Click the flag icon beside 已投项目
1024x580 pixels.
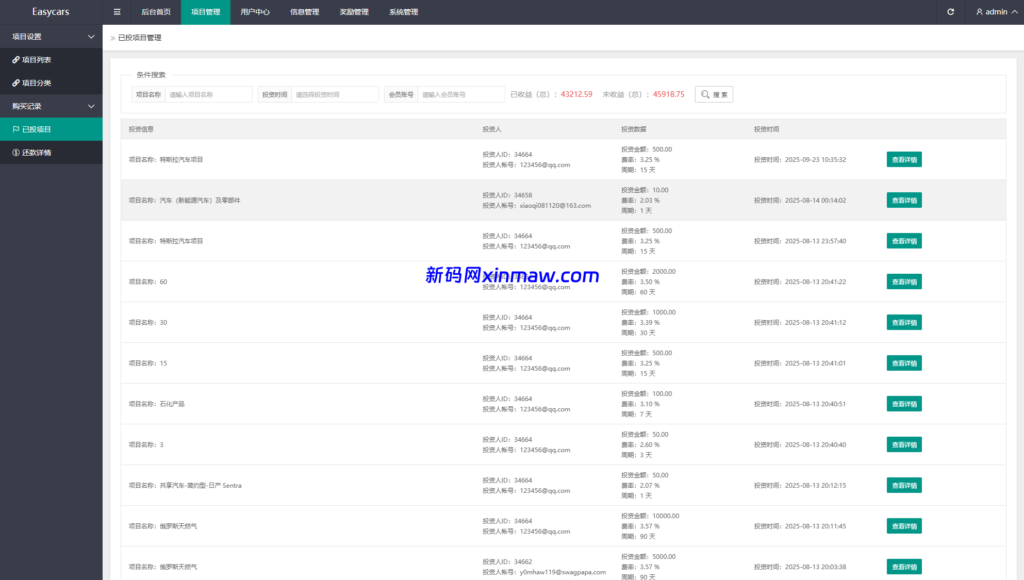pyautogui.click(x=15, y=129)
